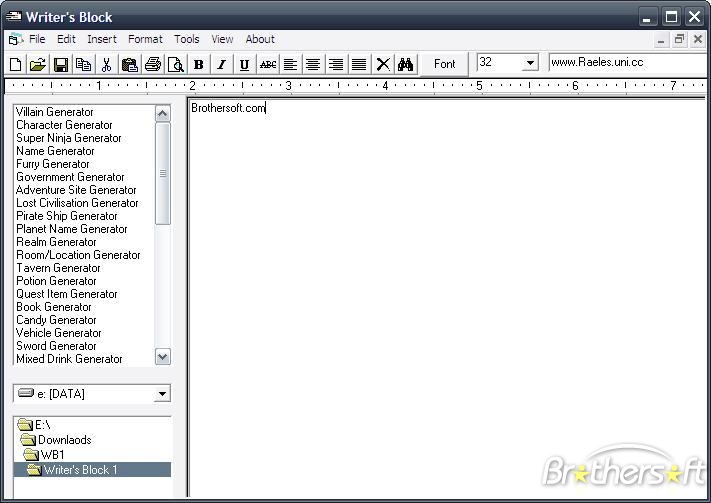The image size is (711, 503).
Task: Open the e: [DATA] drive dropdown
Action: [162, 394]
